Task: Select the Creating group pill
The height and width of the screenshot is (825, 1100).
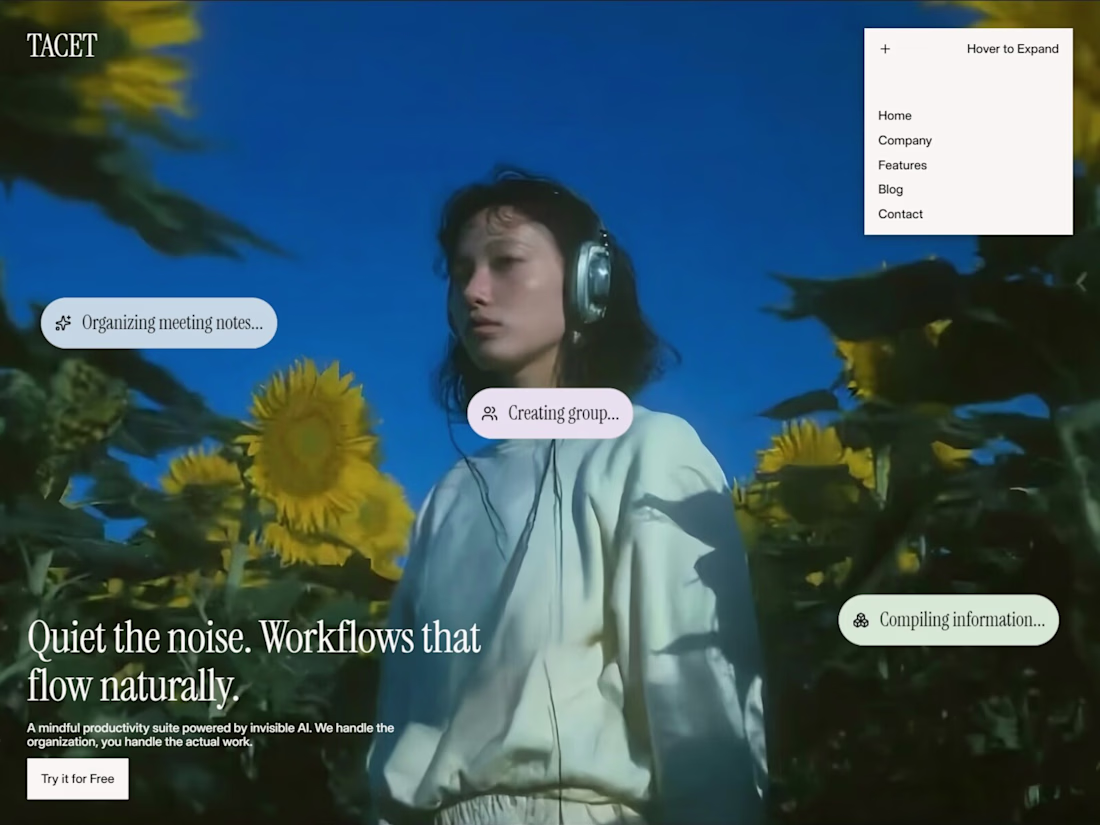Action: click(x=550, y=413)
